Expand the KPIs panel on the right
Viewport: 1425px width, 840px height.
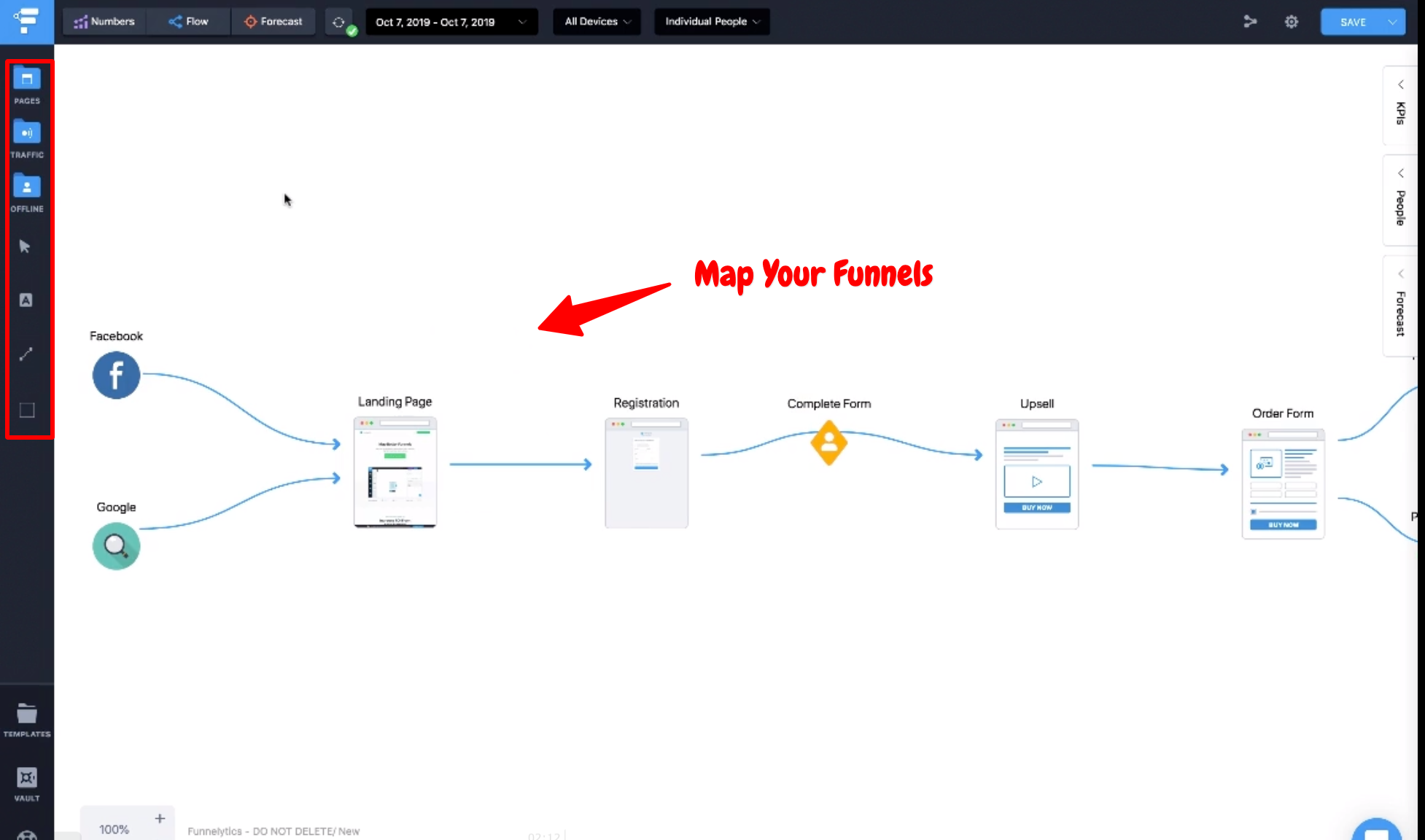click(x=1400, y=106)
